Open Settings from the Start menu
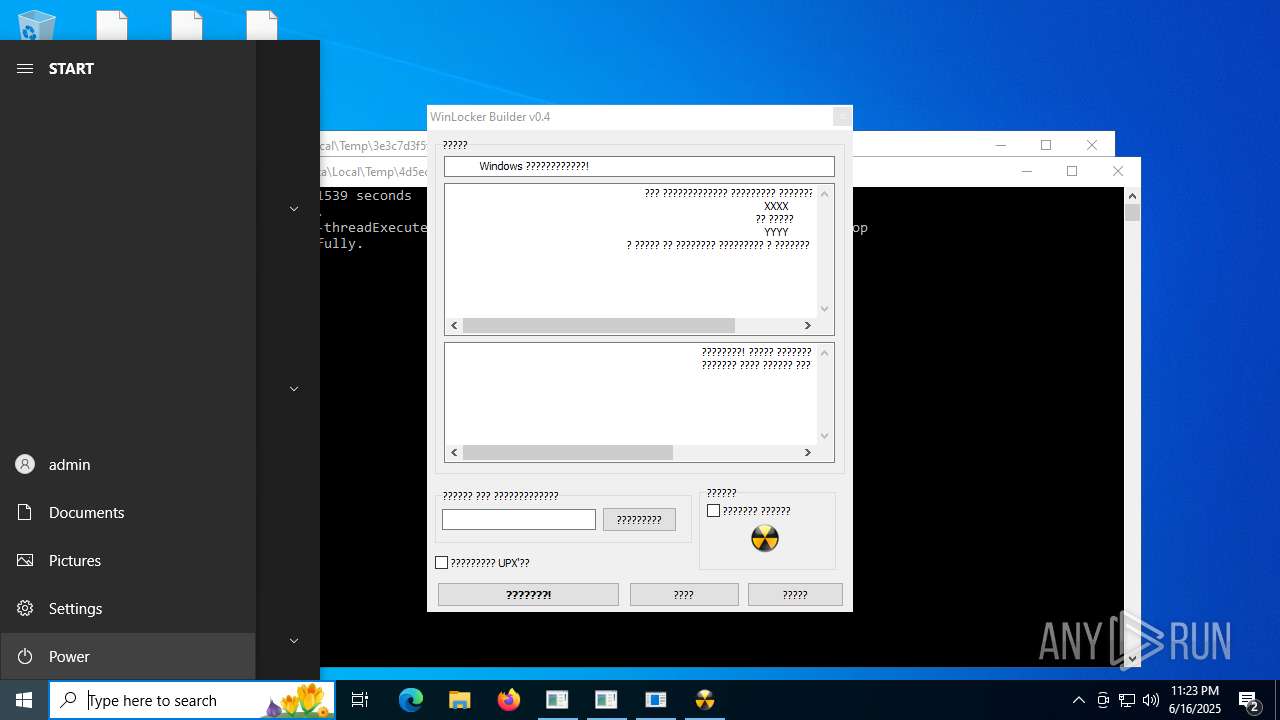This screenshot has height=720, width=1280. (x=128, y=608)
